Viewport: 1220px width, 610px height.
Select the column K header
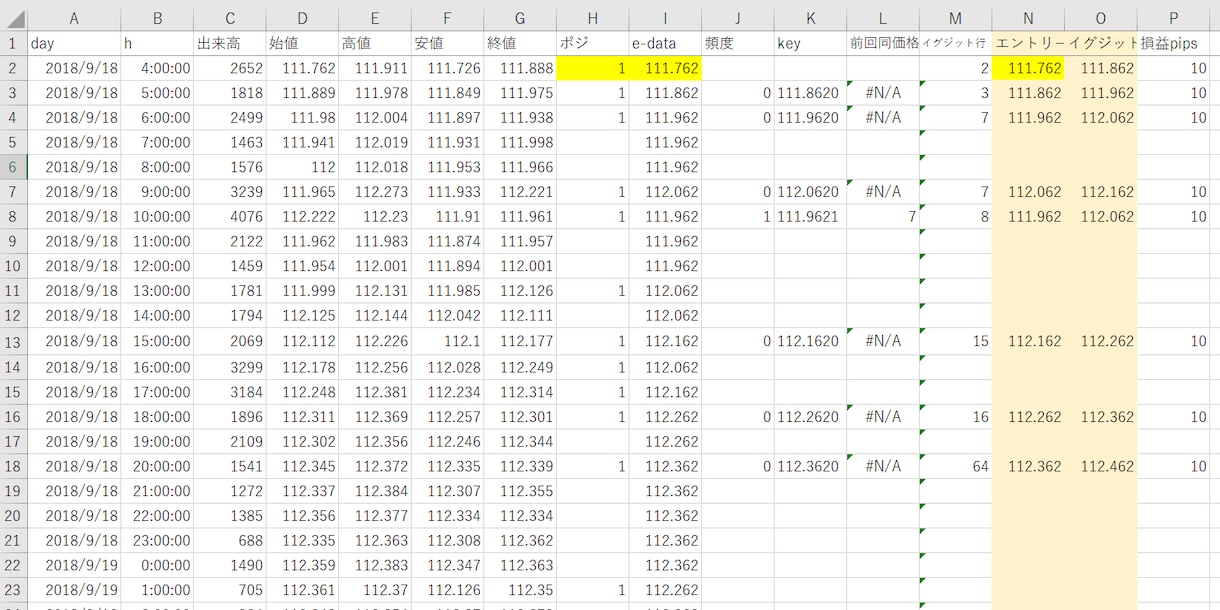point(810,17)
